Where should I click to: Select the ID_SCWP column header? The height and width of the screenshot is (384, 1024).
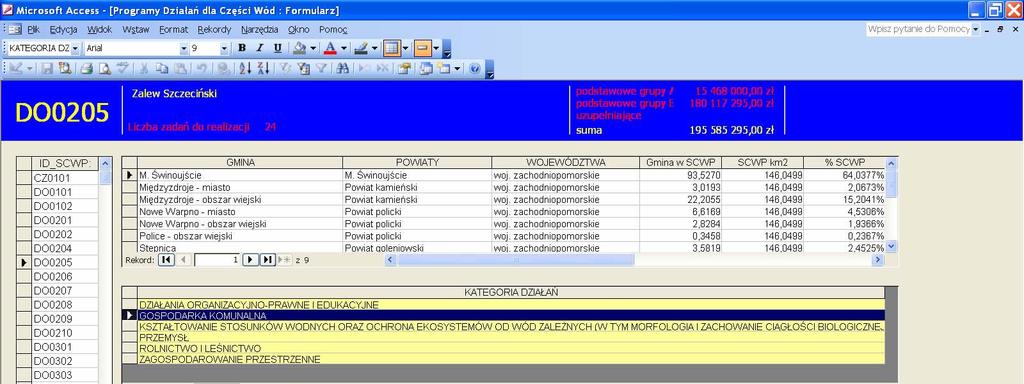65,163
